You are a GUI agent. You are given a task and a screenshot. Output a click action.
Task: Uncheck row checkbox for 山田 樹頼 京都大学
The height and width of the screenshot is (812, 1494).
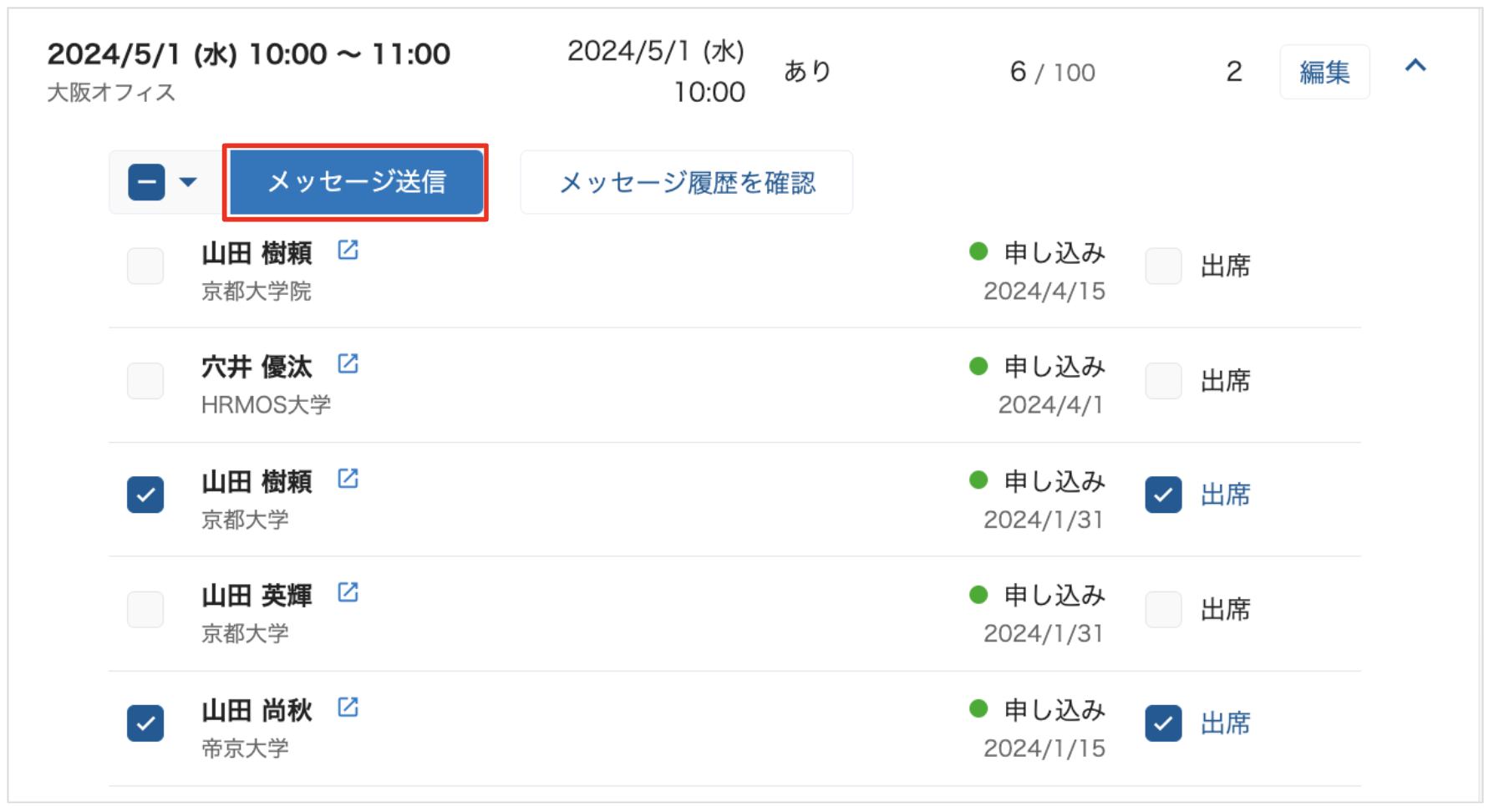coord(145,495)
